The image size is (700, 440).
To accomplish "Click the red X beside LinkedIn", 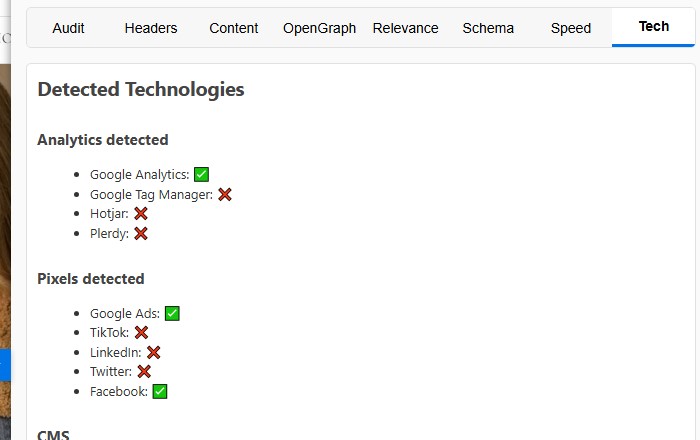I will click(x=154, y=352).
